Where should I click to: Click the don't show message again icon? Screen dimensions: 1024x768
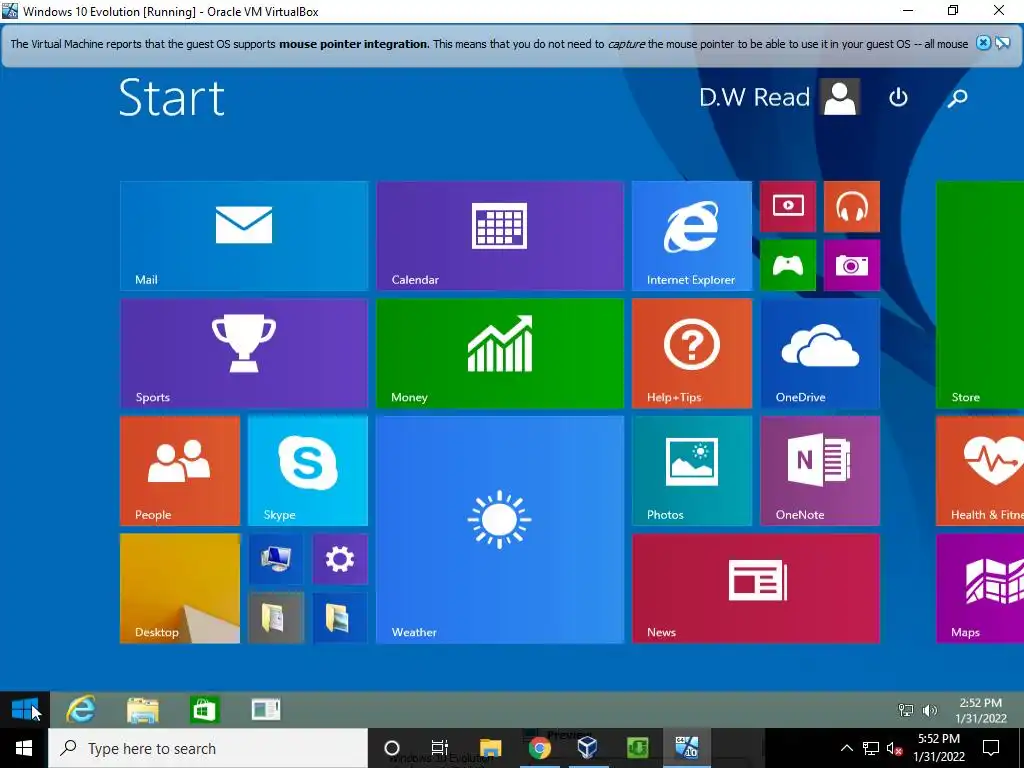point(1002,43)
